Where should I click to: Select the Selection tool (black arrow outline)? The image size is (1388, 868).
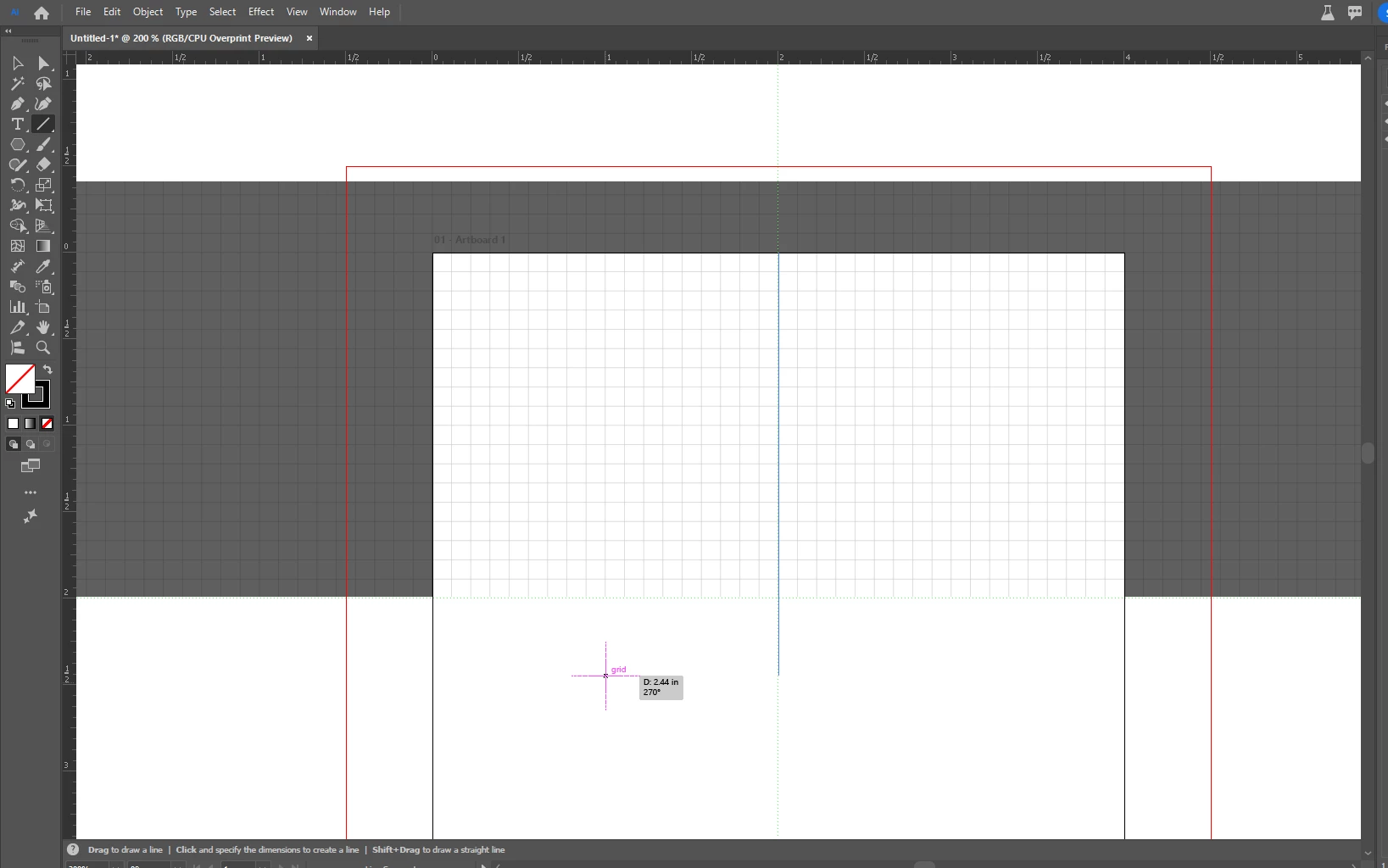18,64
